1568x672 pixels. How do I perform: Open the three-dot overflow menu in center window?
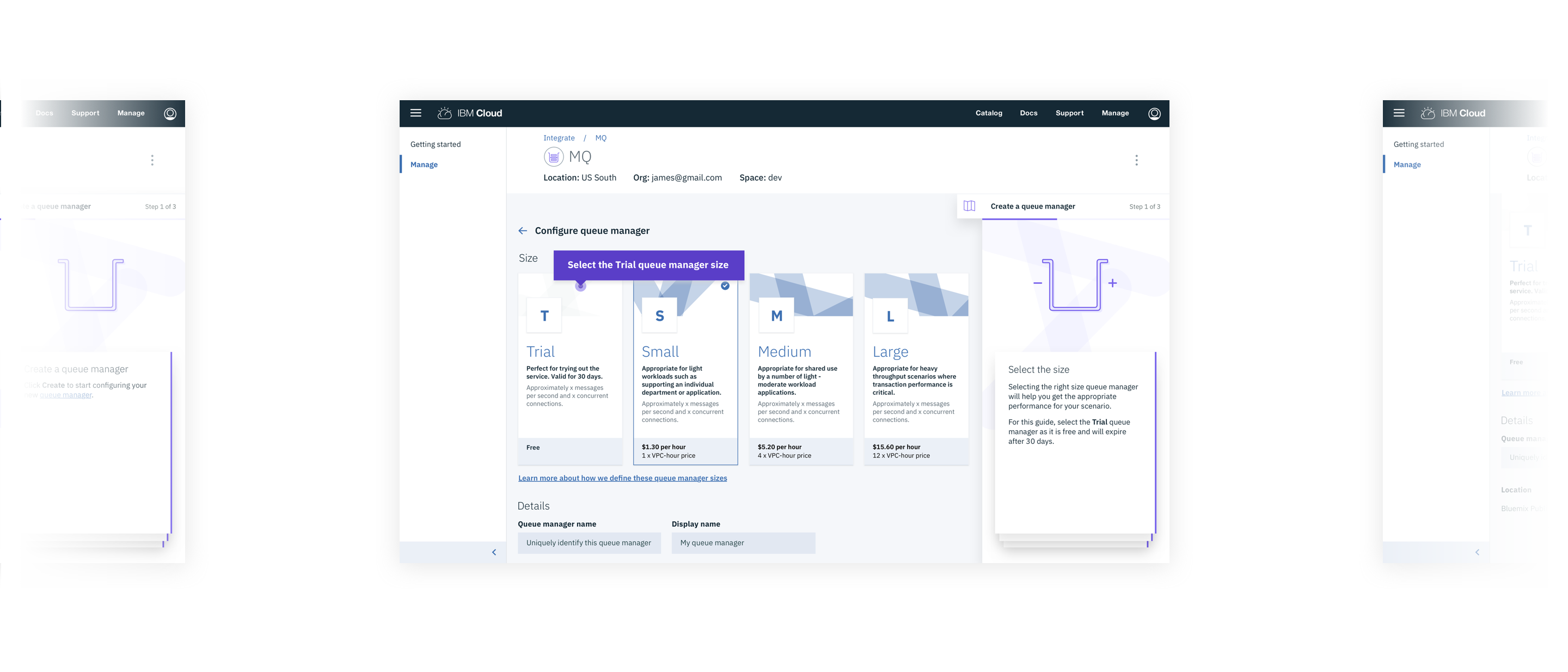[1136, 160]
